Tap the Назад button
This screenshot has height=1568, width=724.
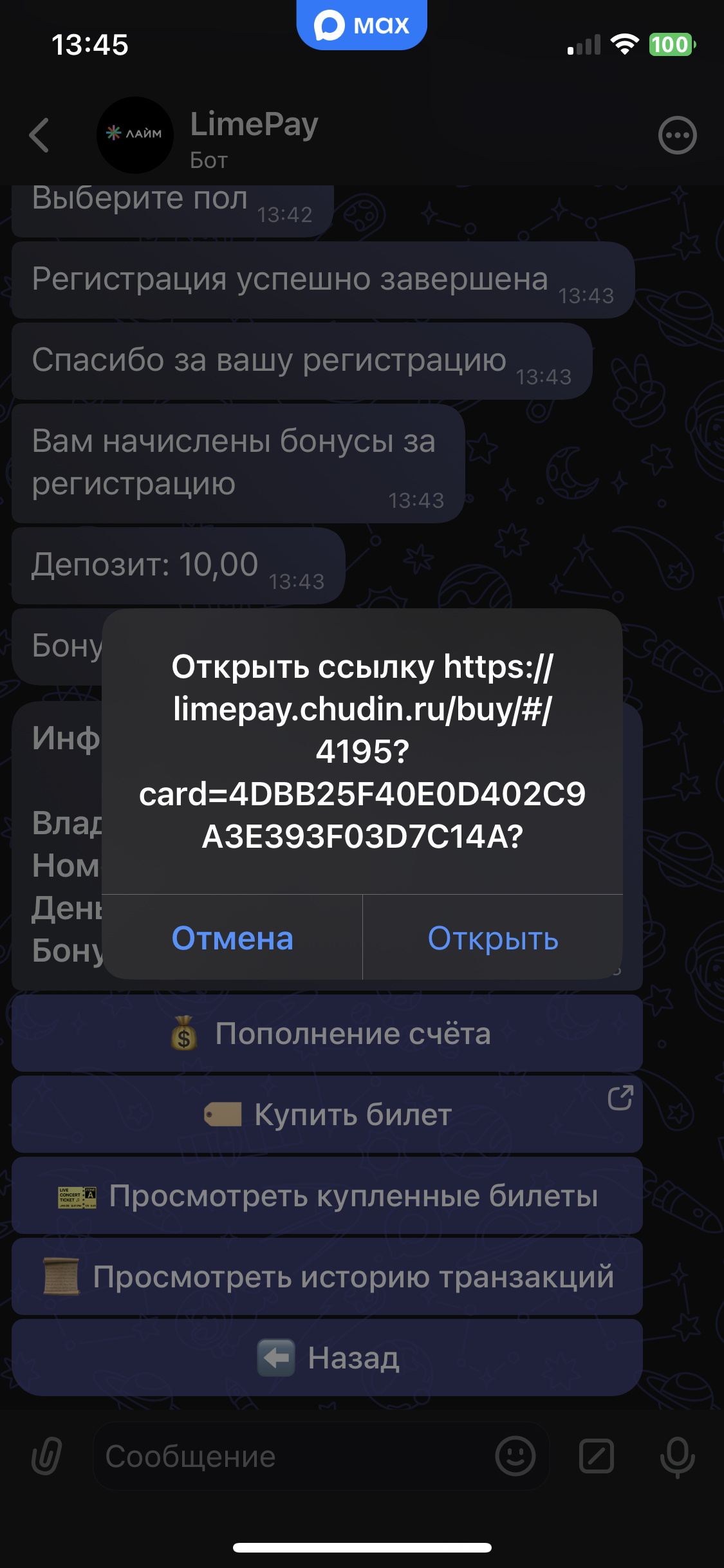327,1358
